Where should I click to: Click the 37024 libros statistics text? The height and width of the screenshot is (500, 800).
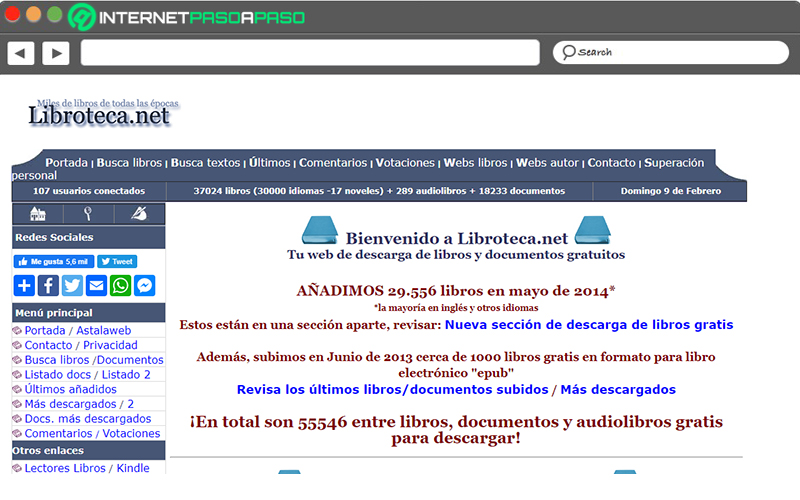[x=379, y=191]
